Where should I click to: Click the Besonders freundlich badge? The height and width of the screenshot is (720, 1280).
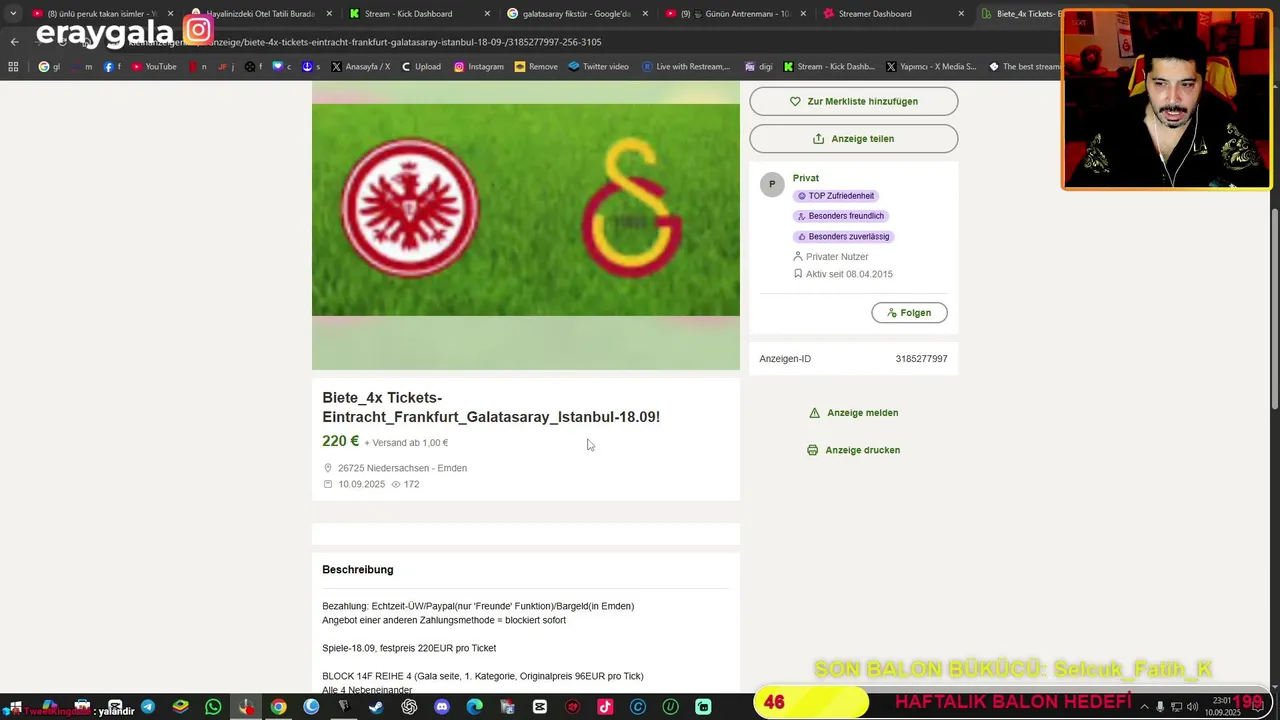coord(841,216)
